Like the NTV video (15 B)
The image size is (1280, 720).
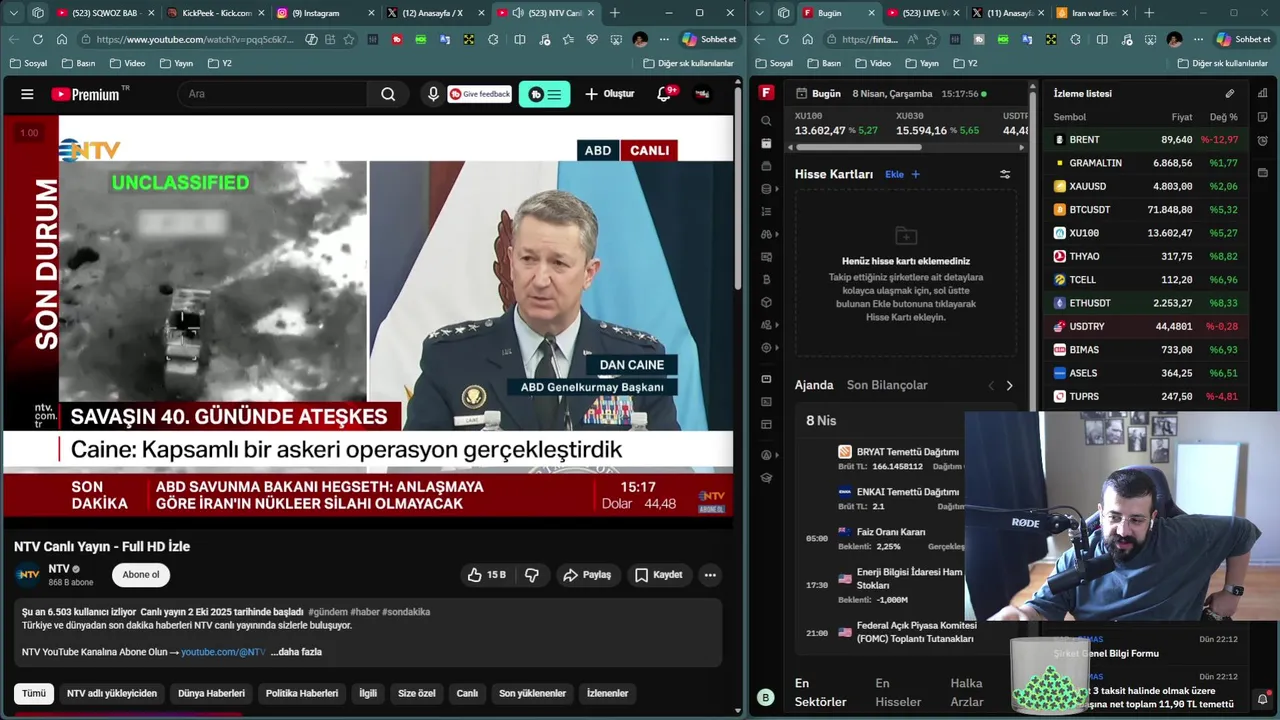click(486, 575)
